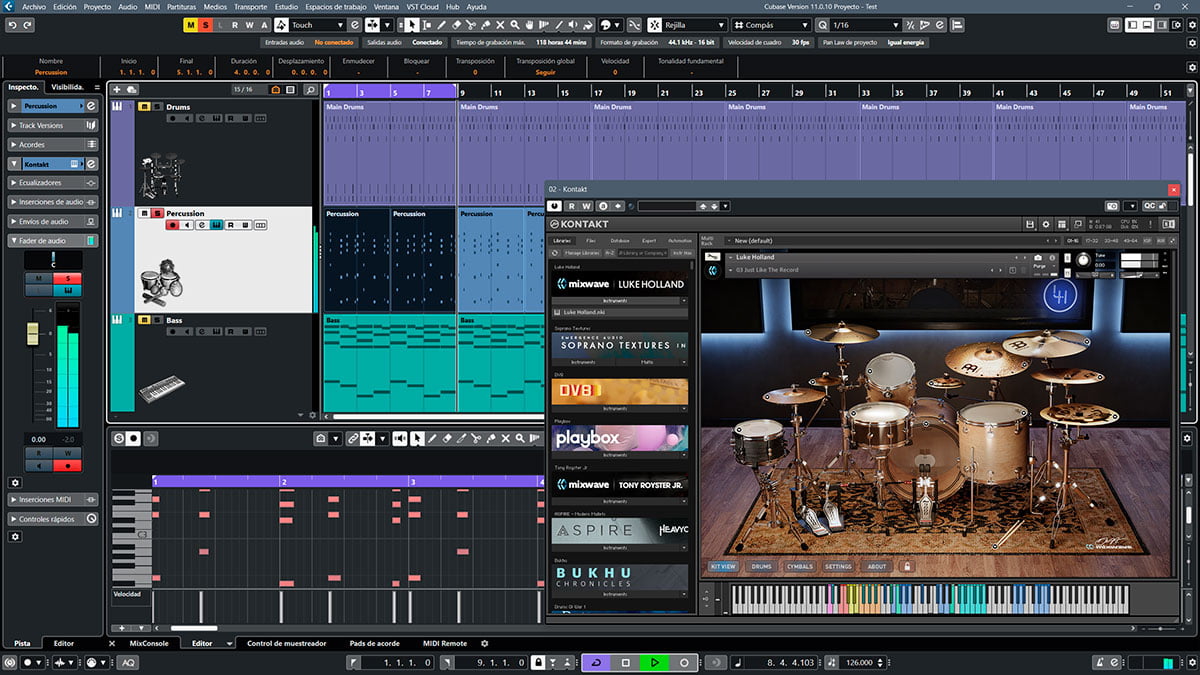Open Kontakt settings gear in header
The width and height of the screenshot is (1200, 675).
(x=1045, y=224)
